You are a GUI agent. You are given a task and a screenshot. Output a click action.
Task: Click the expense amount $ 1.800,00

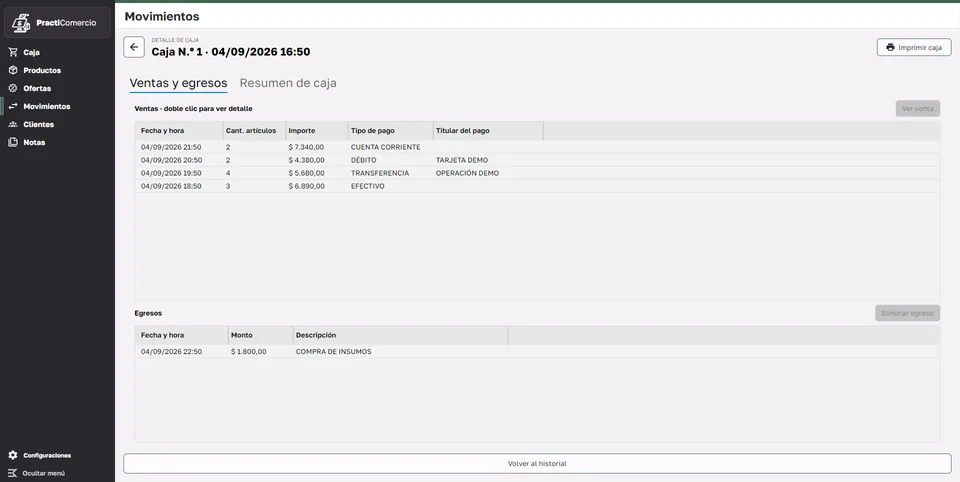point(249,352)
